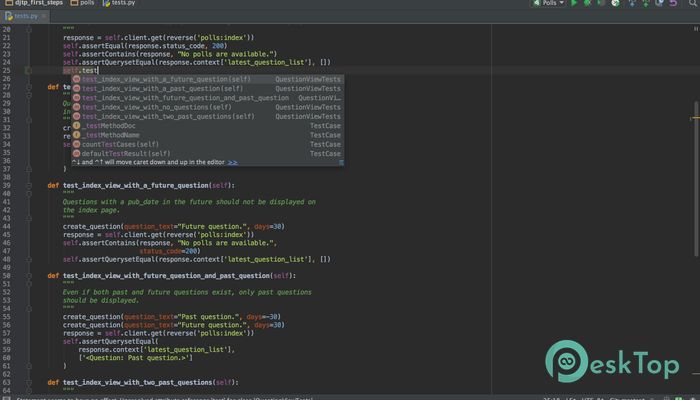Click the polls breadcrumb folder

(x=83, y=3)
